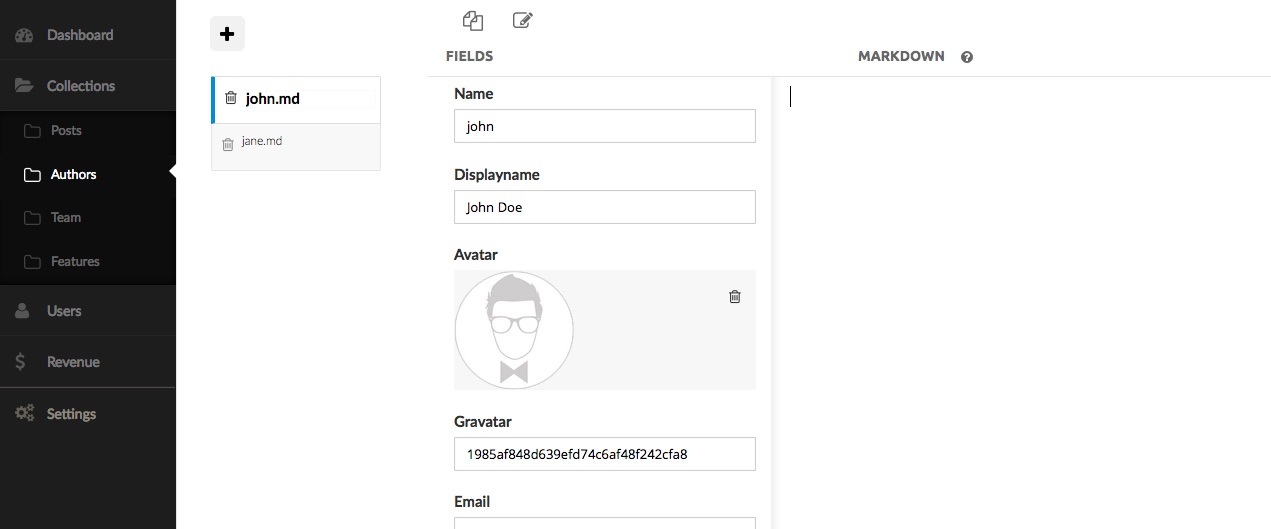This screenshot has height=529, width=1271.
Task: Delete john.md using its trash icon
Action: coord(231,98)
